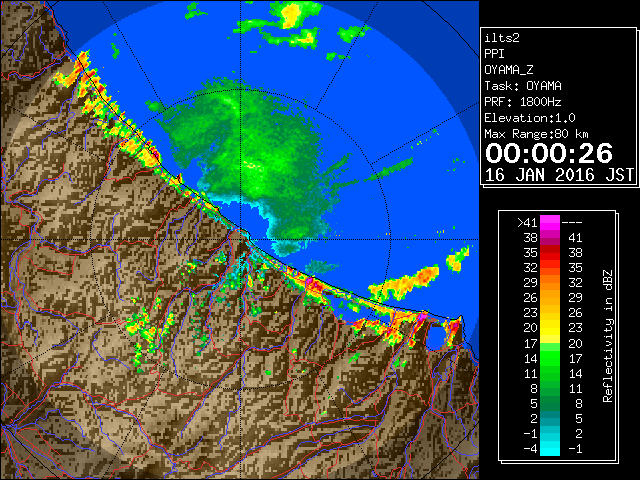Click the 'Reflectivity in dBZ' legend title
Viewport: 640px width, 480px height.
pyautogui.click(x=608, y=336)
